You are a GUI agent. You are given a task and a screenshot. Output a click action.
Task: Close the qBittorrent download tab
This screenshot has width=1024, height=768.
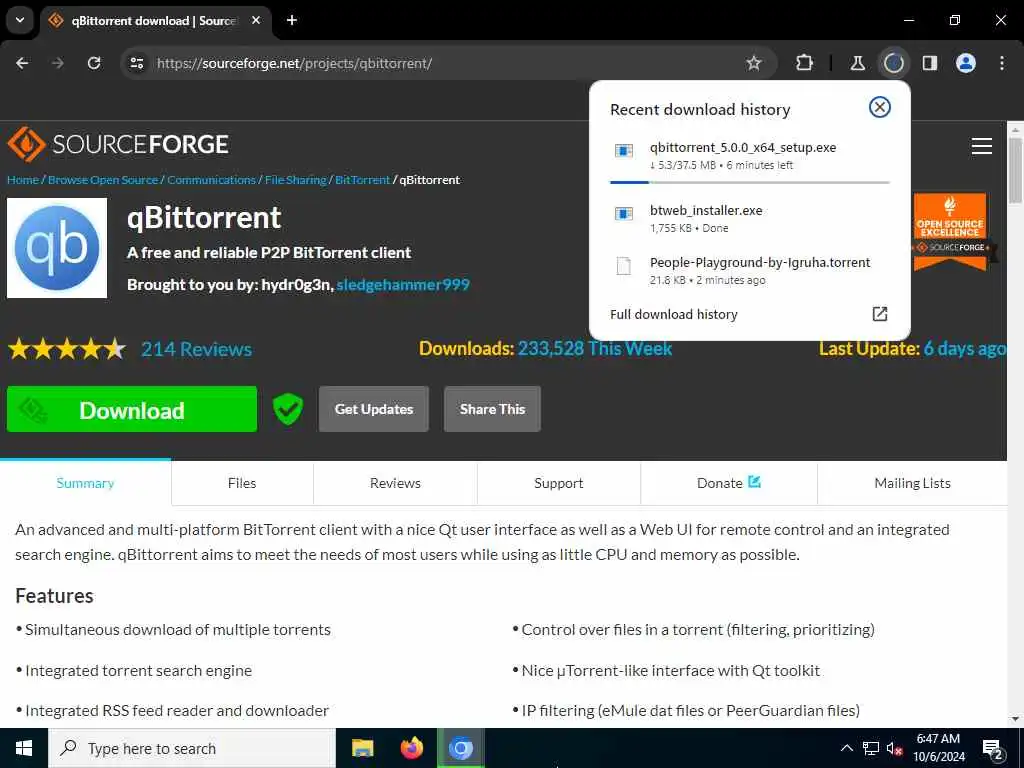point(256,20)
